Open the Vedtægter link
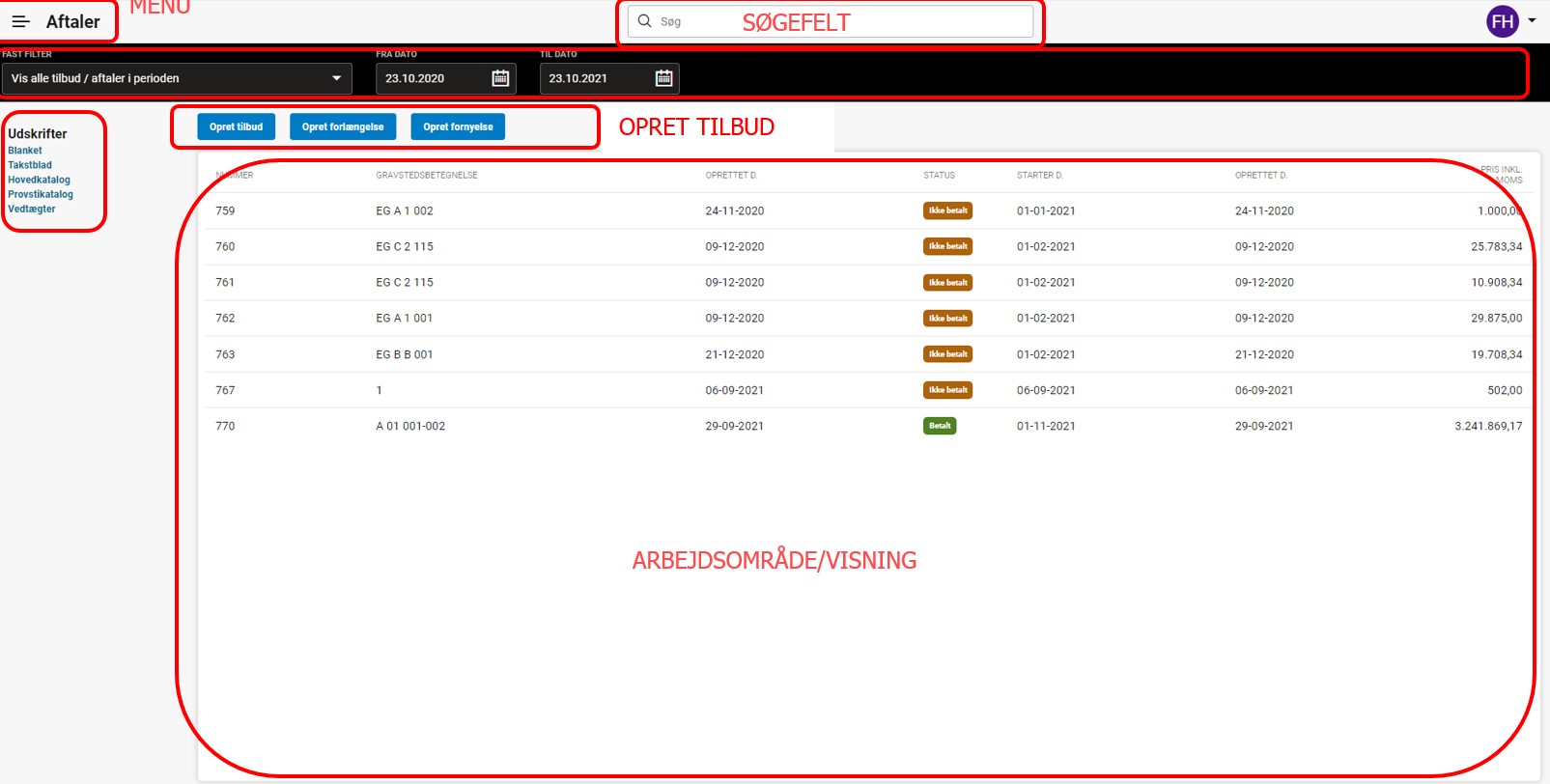This screenshot has width=1550, height=784. tap(32, 209)
